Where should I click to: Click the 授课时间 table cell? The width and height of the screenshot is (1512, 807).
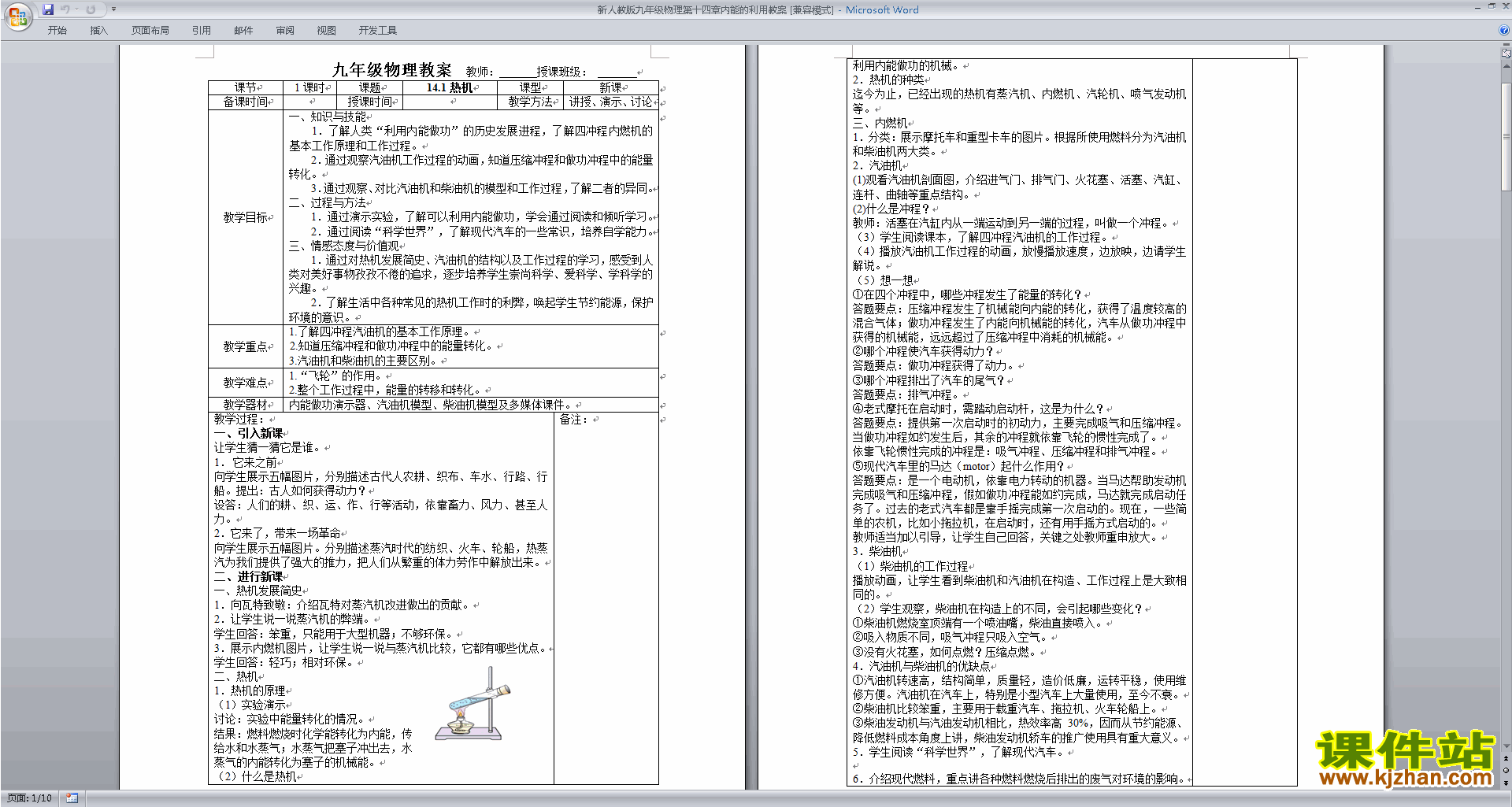coord(370,102)
